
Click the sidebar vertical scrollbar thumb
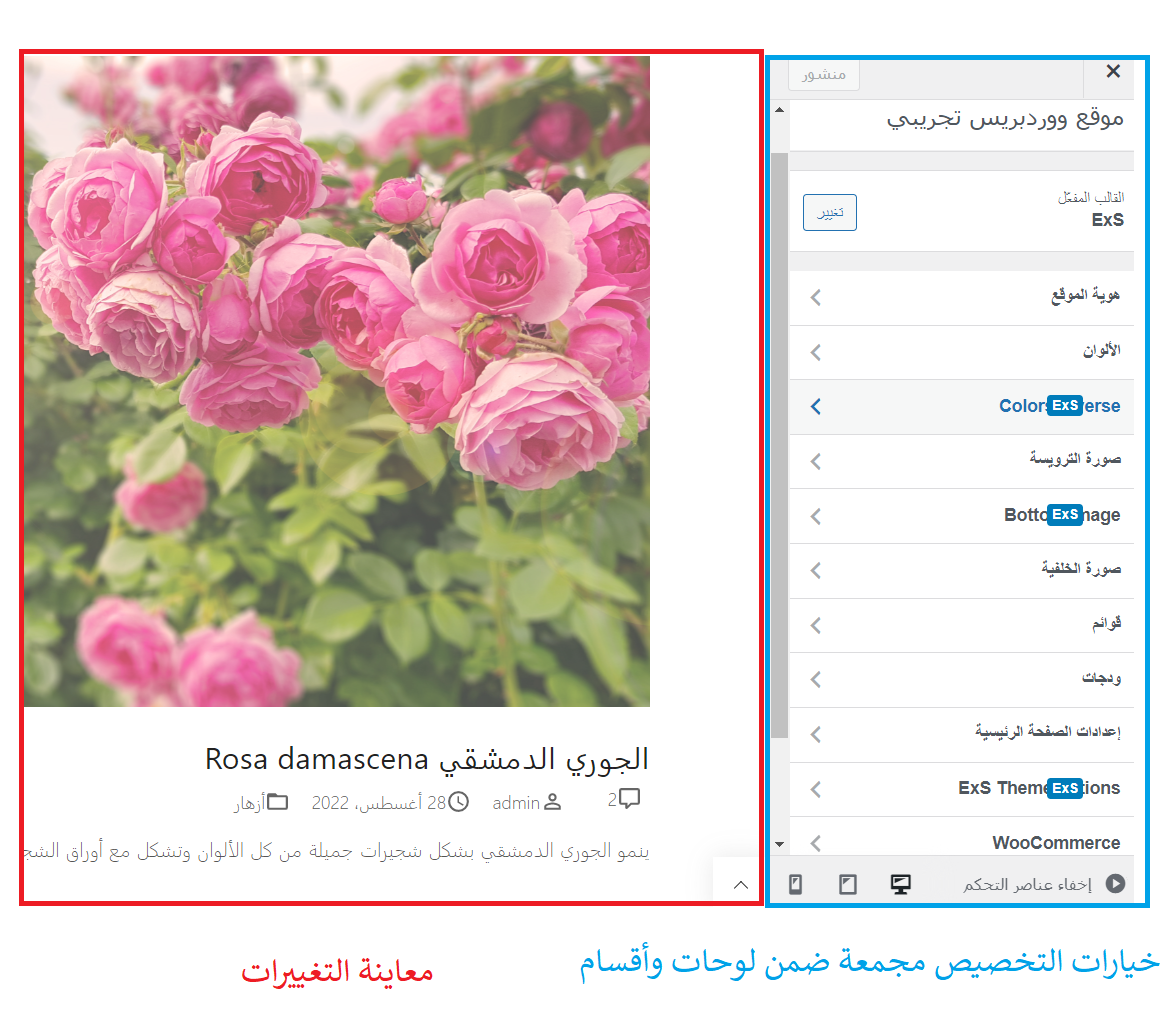tap(779, 446)
